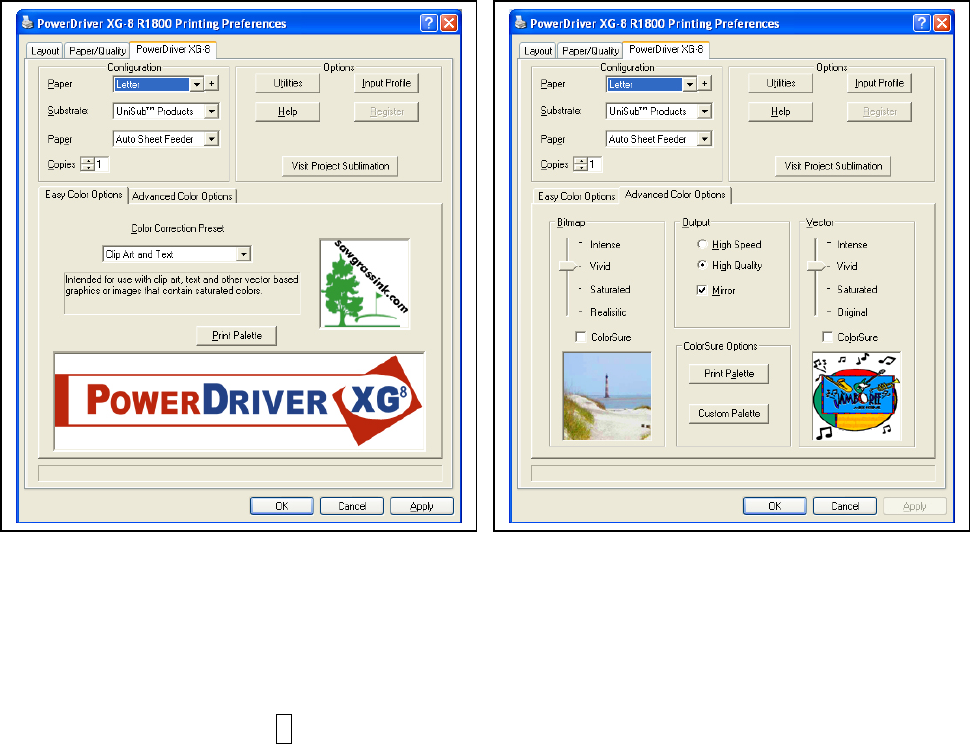
Task: Toggle the Bitmap ColorSure checkbox
Action: [581, 337]
